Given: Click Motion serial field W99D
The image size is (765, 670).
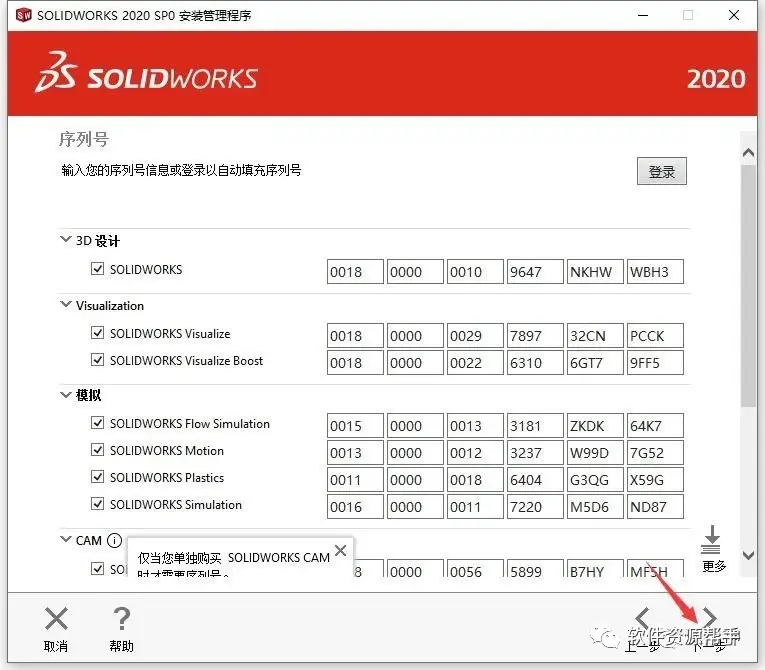Looking at the screenshot, I should (x=595, y=452).
